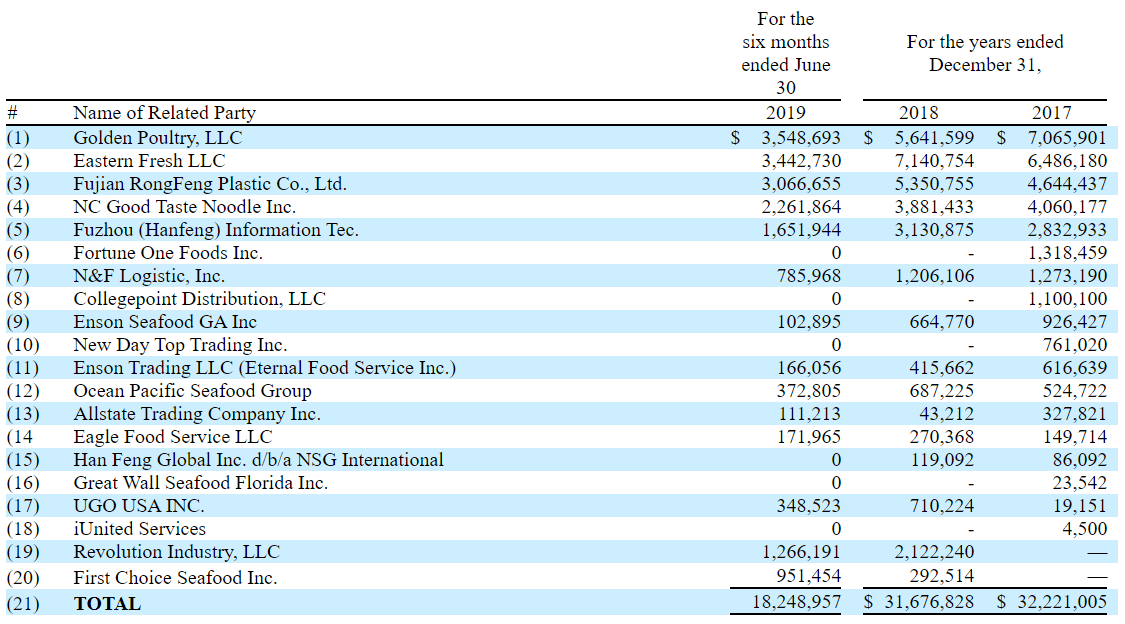This screenshot has height=624, width=1125.
Task: Click Fujian RongFeng 2019 value 3,066,655
Action: pos(801,184)
